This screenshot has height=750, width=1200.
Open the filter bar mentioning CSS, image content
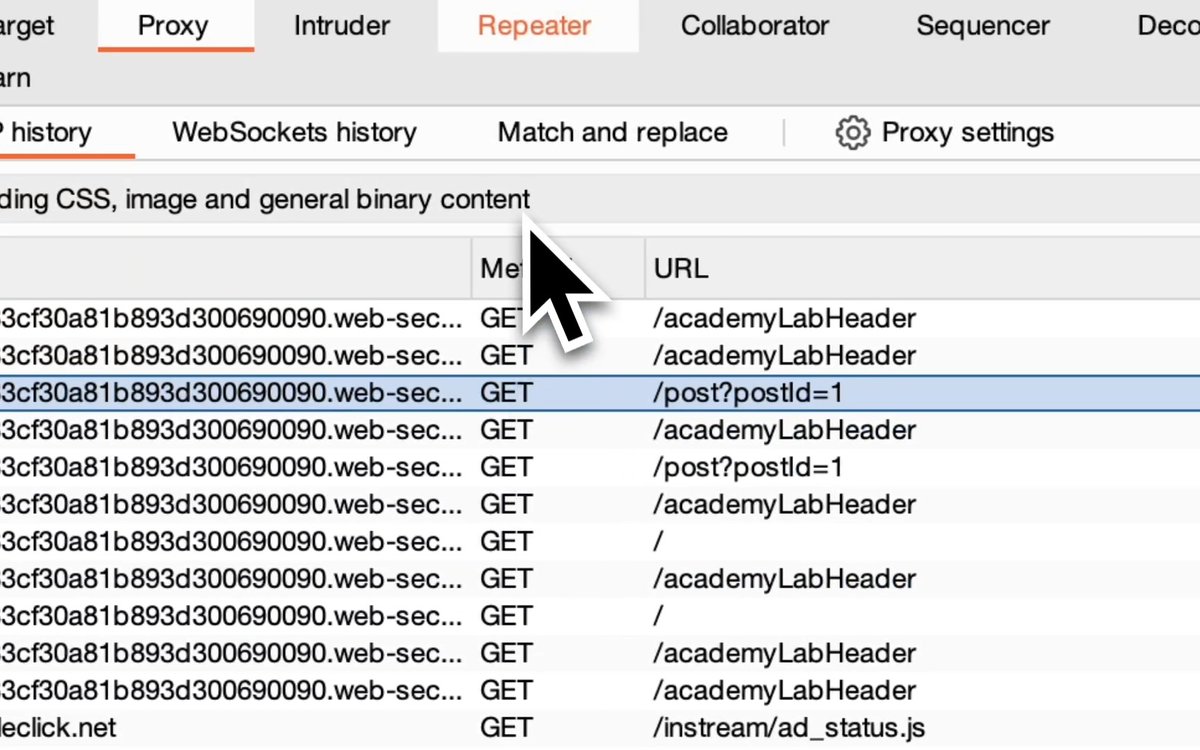tap(600, 200)
